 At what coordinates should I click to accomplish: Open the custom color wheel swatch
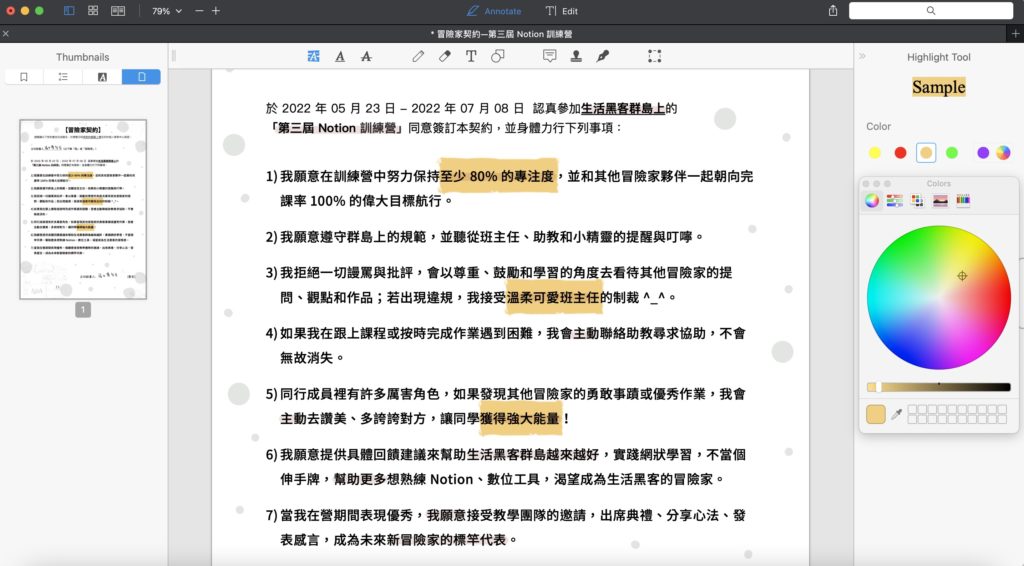tap(1003, 153)
